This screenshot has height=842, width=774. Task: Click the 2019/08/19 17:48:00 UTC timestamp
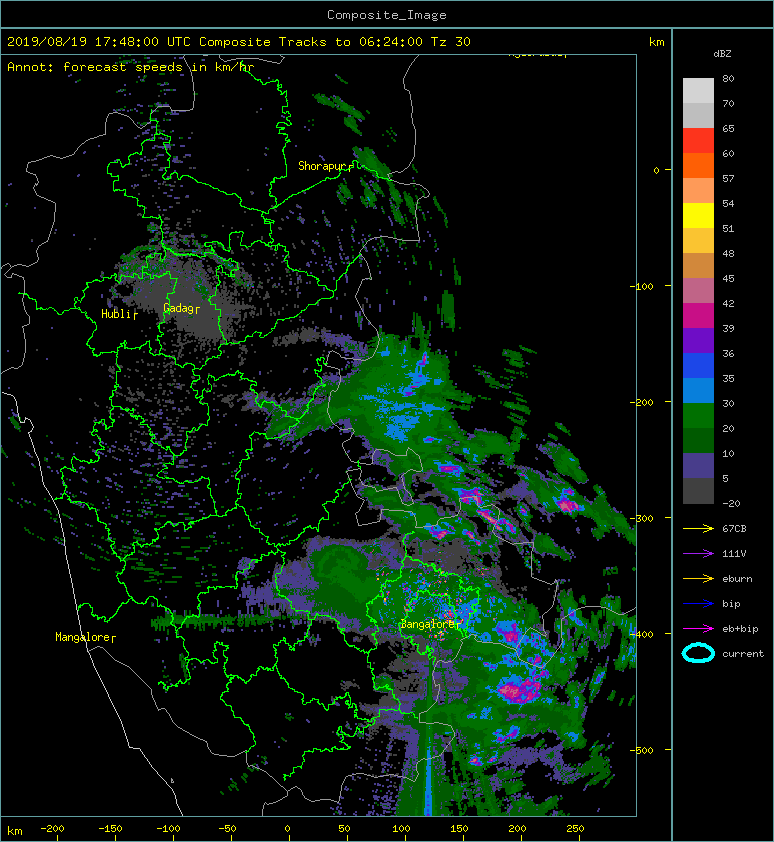[x=98, y=41]
